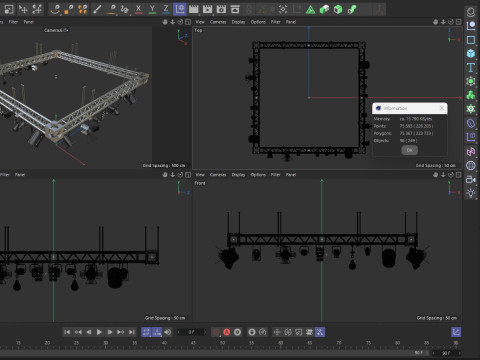The image size is (480, 360).
Task: Toggle Z axis lock
Action: [166, 9]
